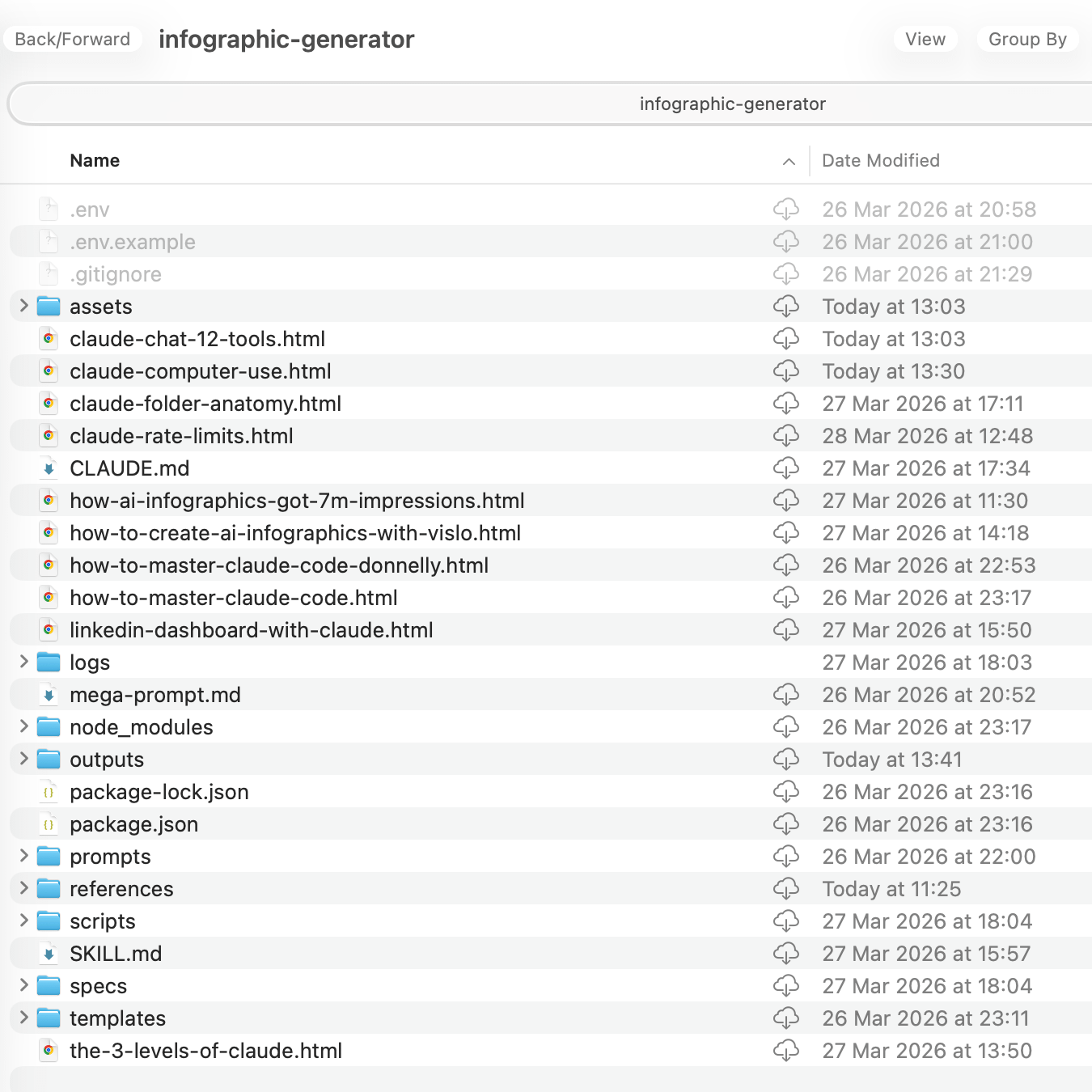Select how-to-master-claude-code-donnelly.html

pos(279,565)
